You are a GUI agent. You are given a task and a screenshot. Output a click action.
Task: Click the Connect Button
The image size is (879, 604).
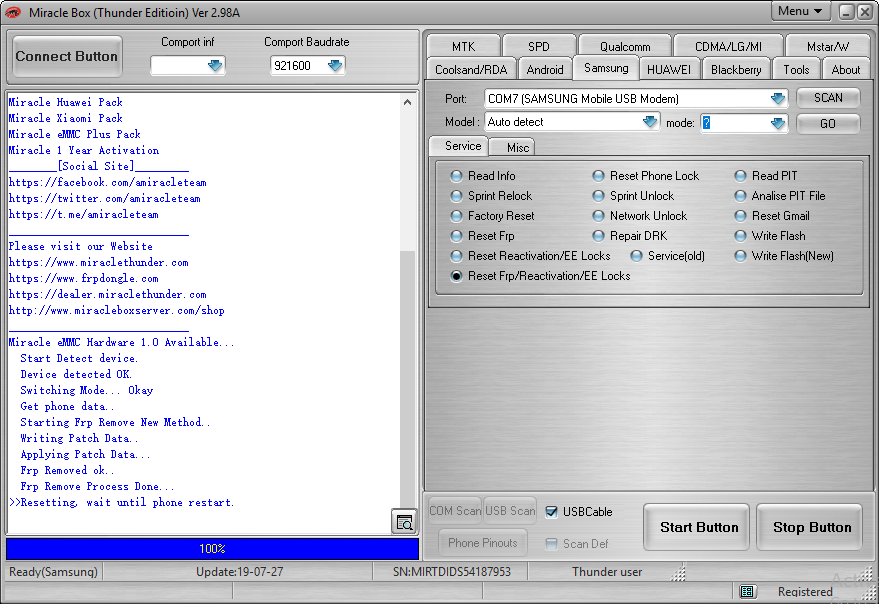67,56
